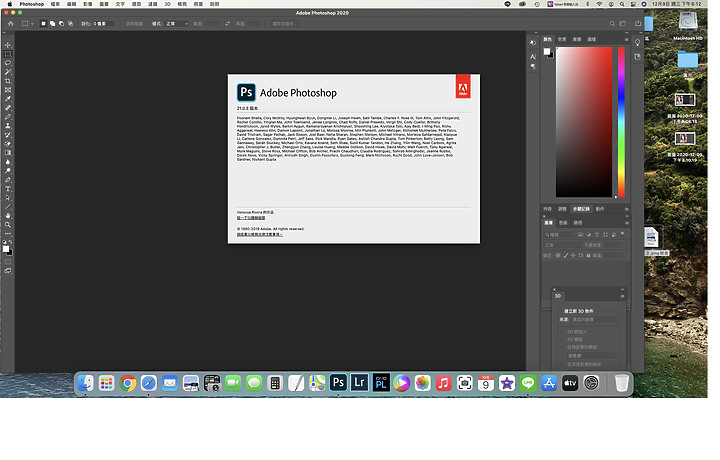Click the first underlined link in About dialog
This screenshot has height=460, width=720.
[251, 218]
